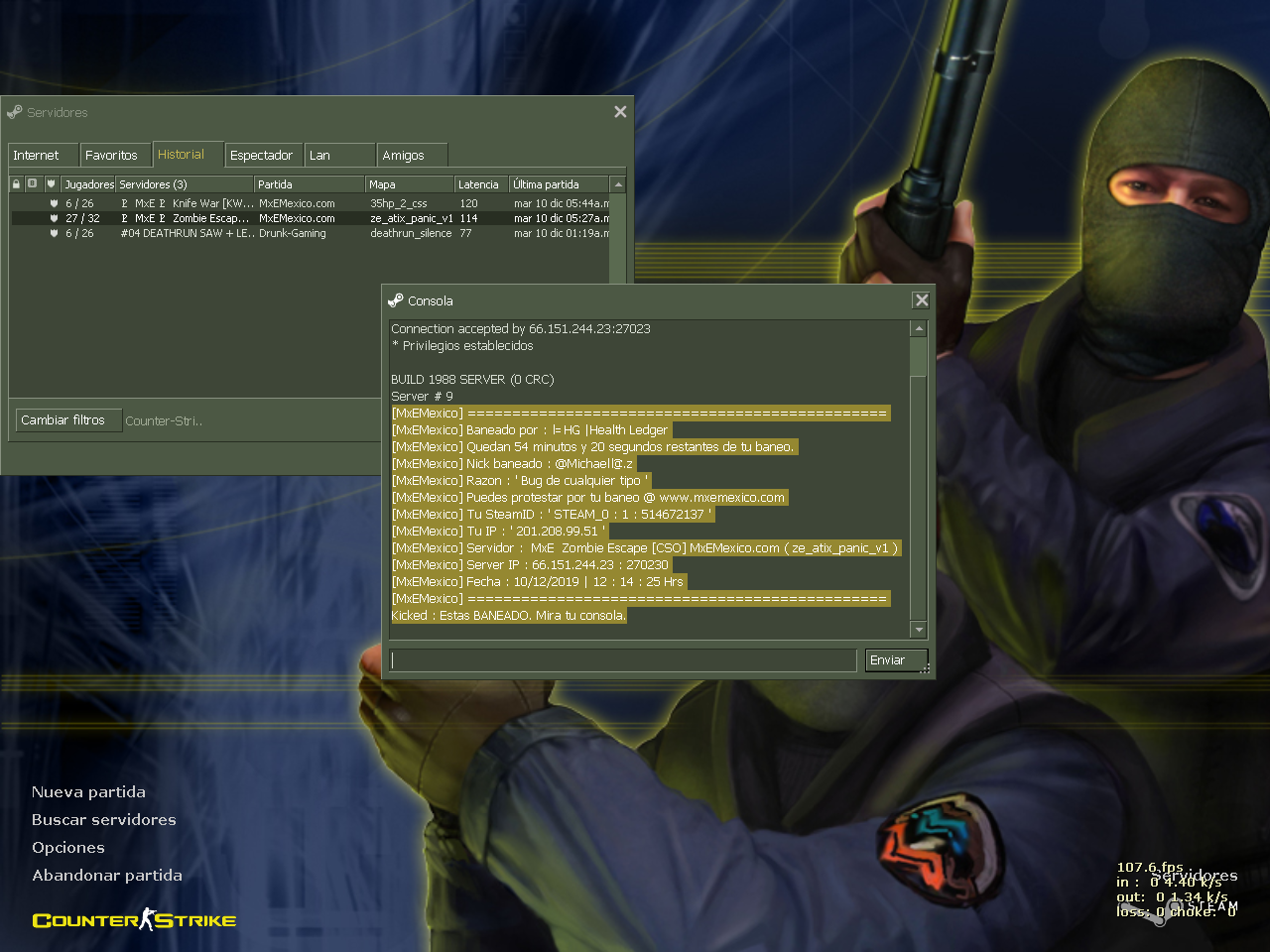Click the 'Tu SteamID' console line

pos(552,515)
